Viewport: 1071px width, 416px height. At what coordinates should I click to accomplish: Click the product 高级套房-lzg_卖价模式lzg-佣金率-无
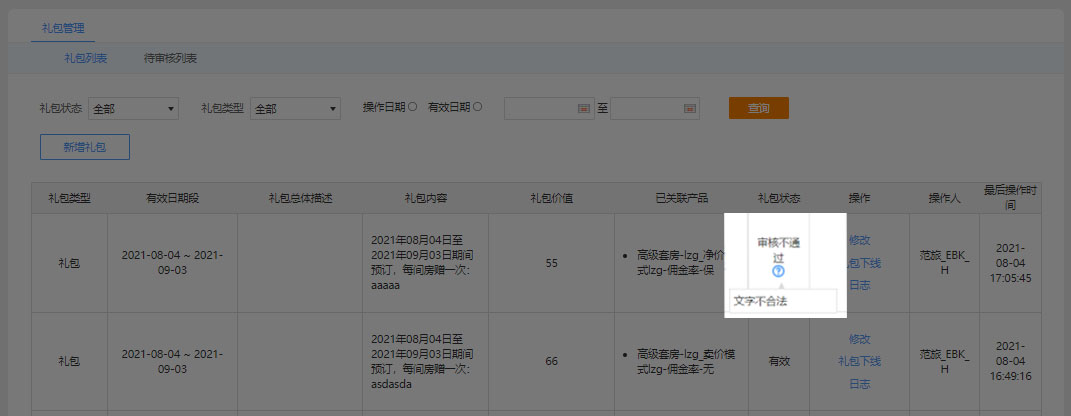pyautogui.click(x=686, y=361)
